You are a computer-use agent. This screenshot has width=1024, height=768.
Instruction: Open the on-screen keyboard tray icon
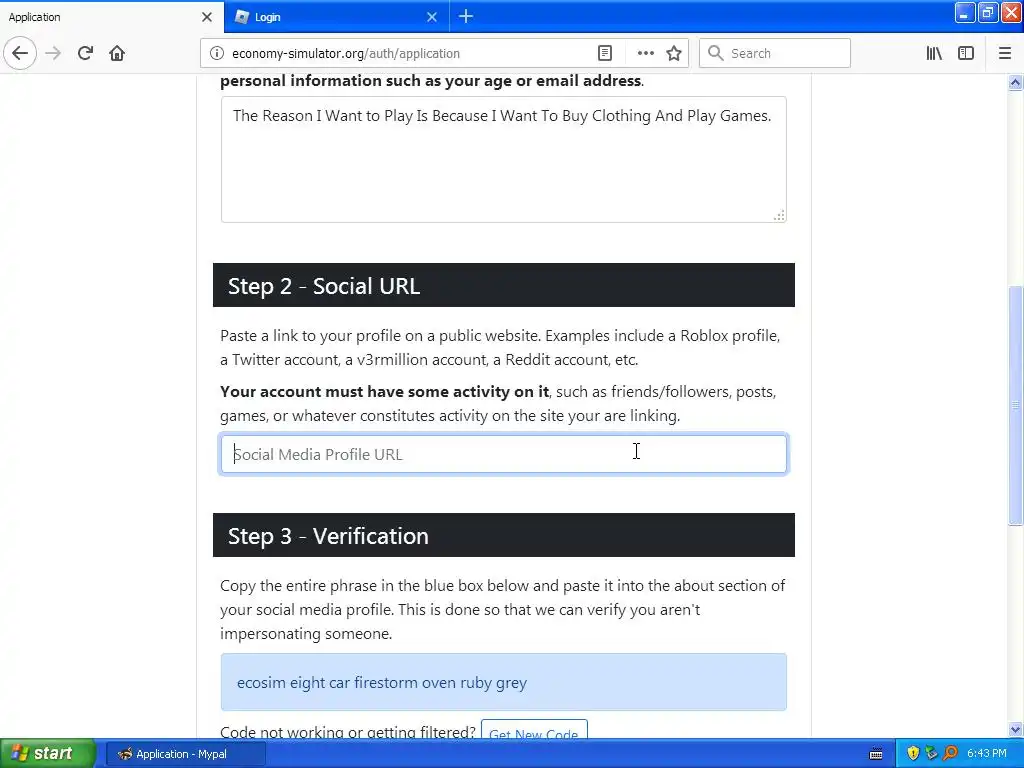click(876, 754)
